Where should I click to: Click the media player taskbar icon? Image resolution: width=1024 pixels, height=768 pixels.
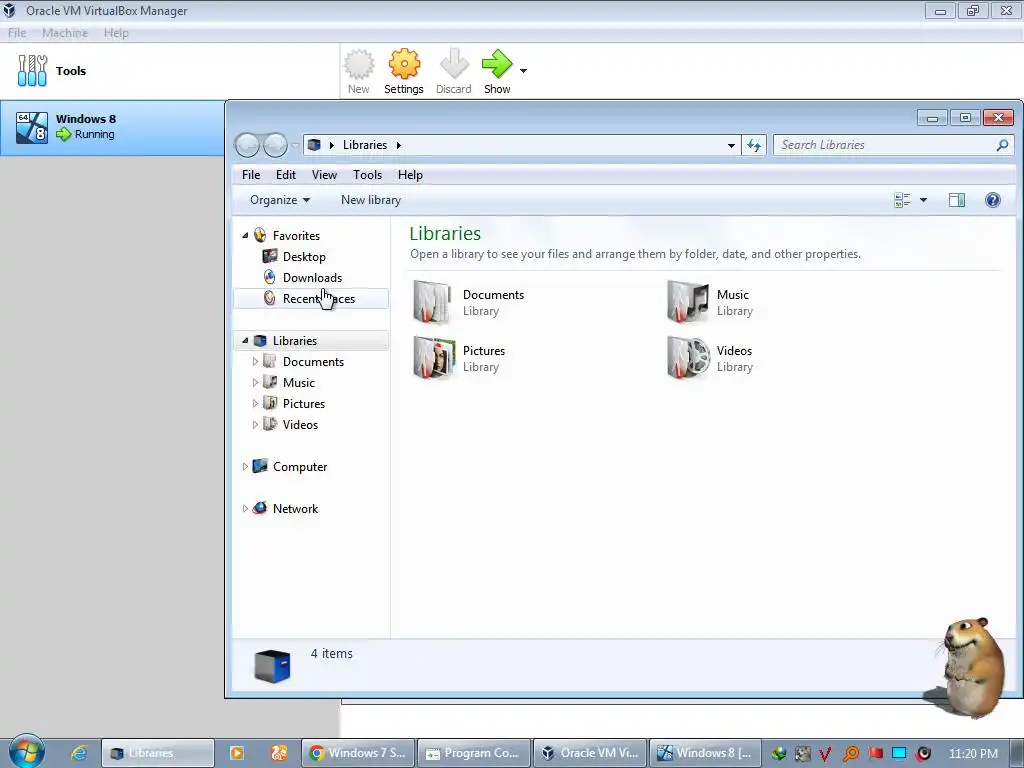click(x=236, y=753)
